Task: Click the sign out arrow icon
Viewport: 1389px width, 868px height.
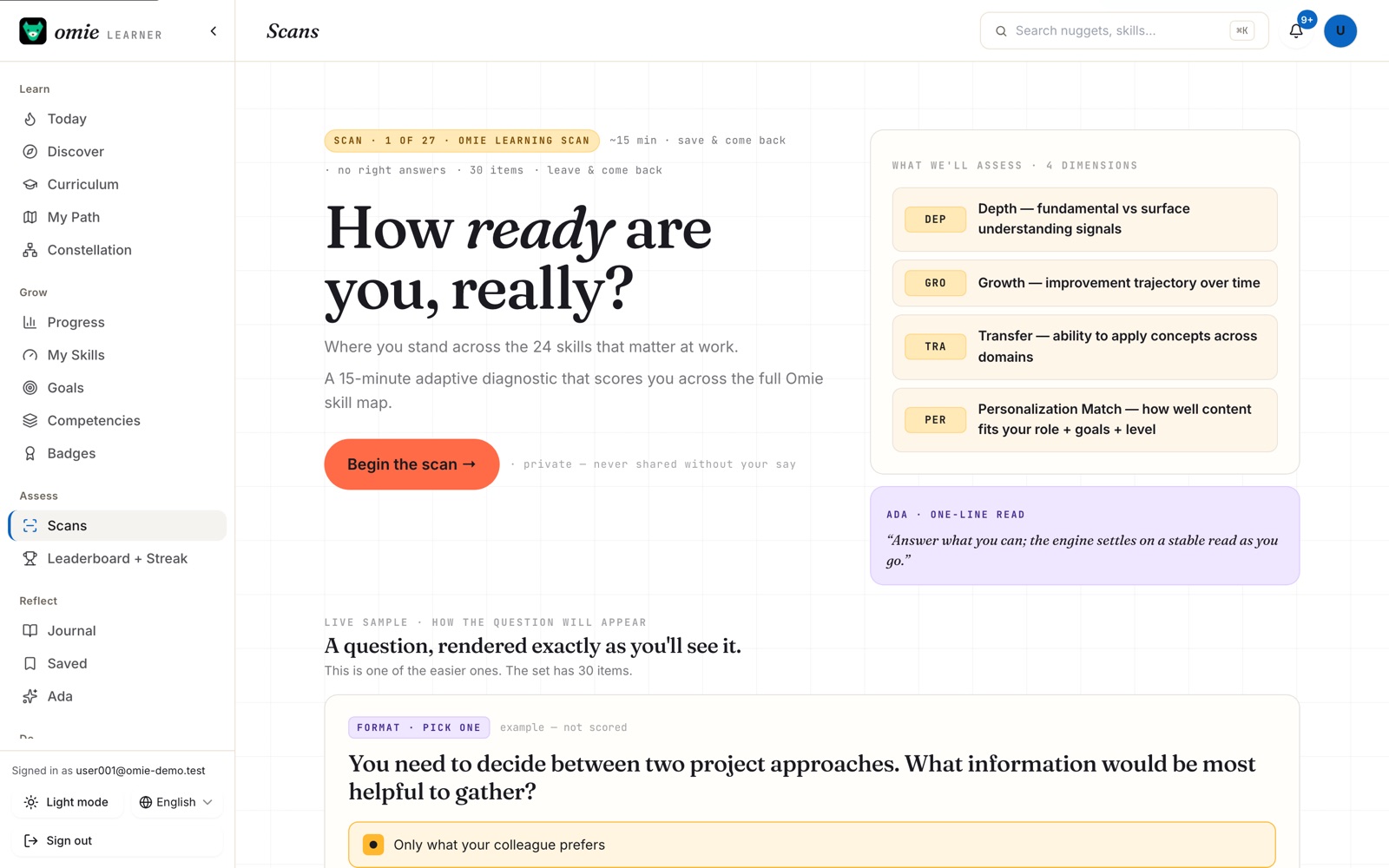Action: (x=30, y=840)
